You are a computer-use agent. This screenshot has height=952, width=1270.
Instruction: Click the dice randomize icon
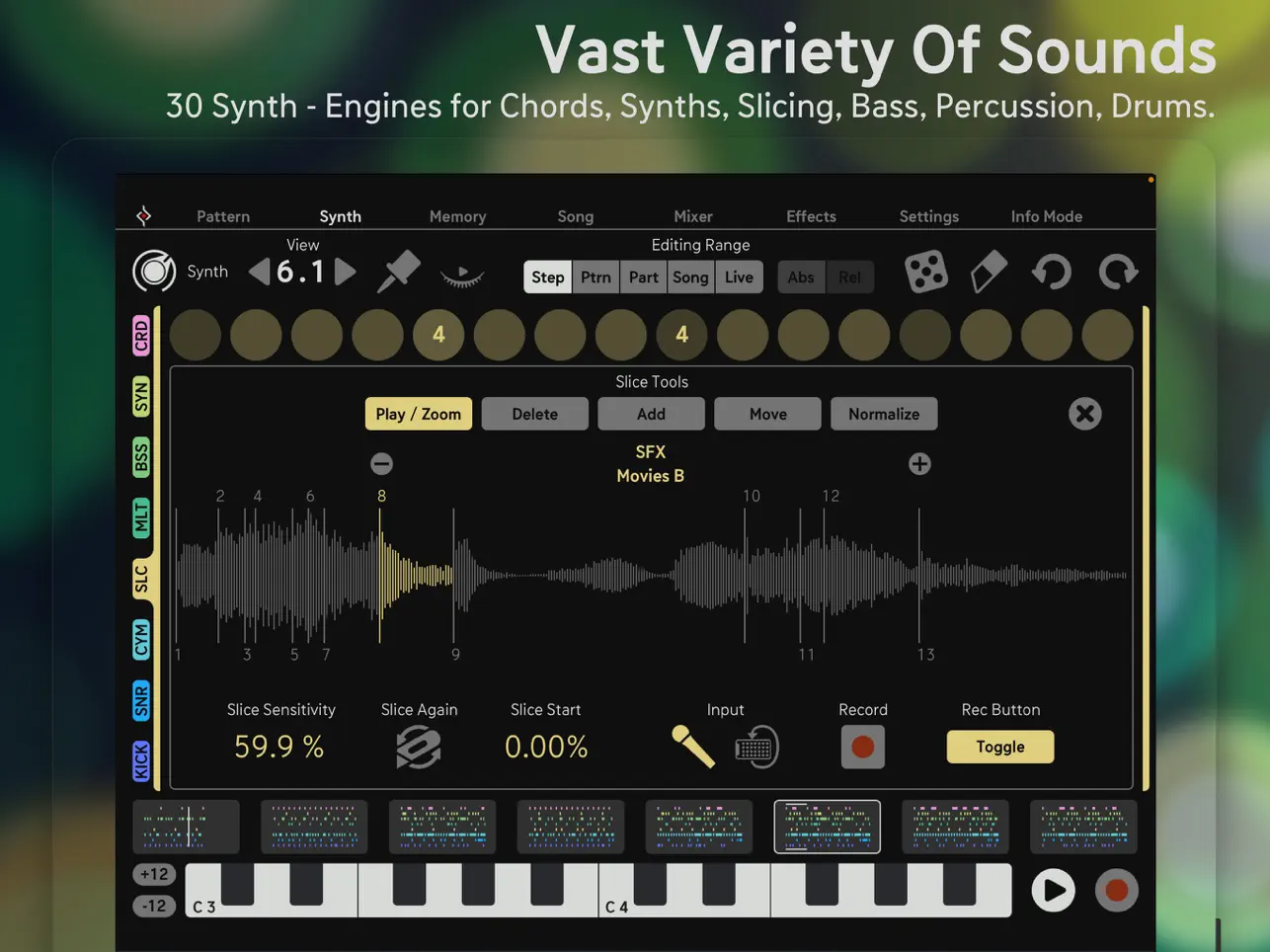pyautogui.click(x=926, y=272)
